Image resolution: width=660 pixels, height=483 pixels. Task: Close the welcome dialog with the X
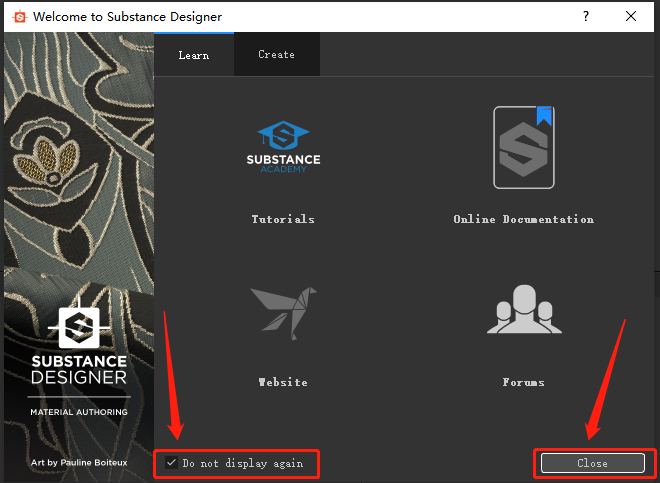(631, 16)
